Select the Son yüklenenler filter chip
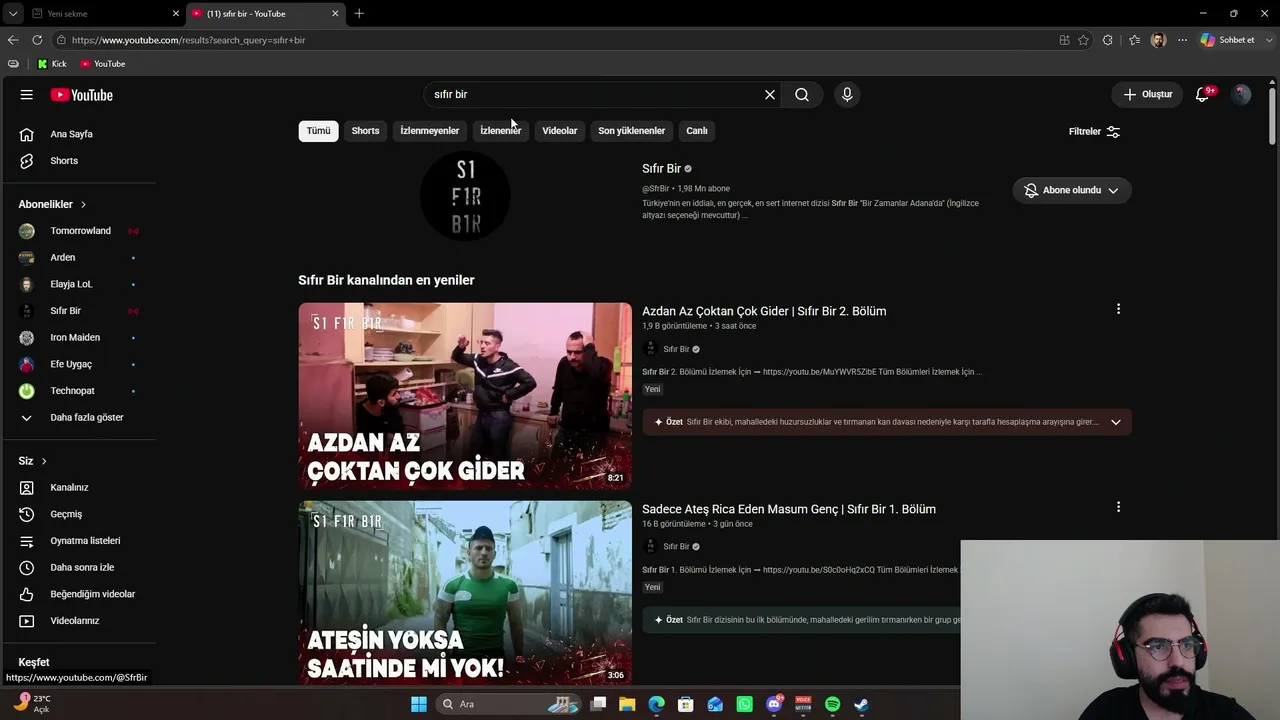This screenshot has width=1280, height=720. pos(631,131)
